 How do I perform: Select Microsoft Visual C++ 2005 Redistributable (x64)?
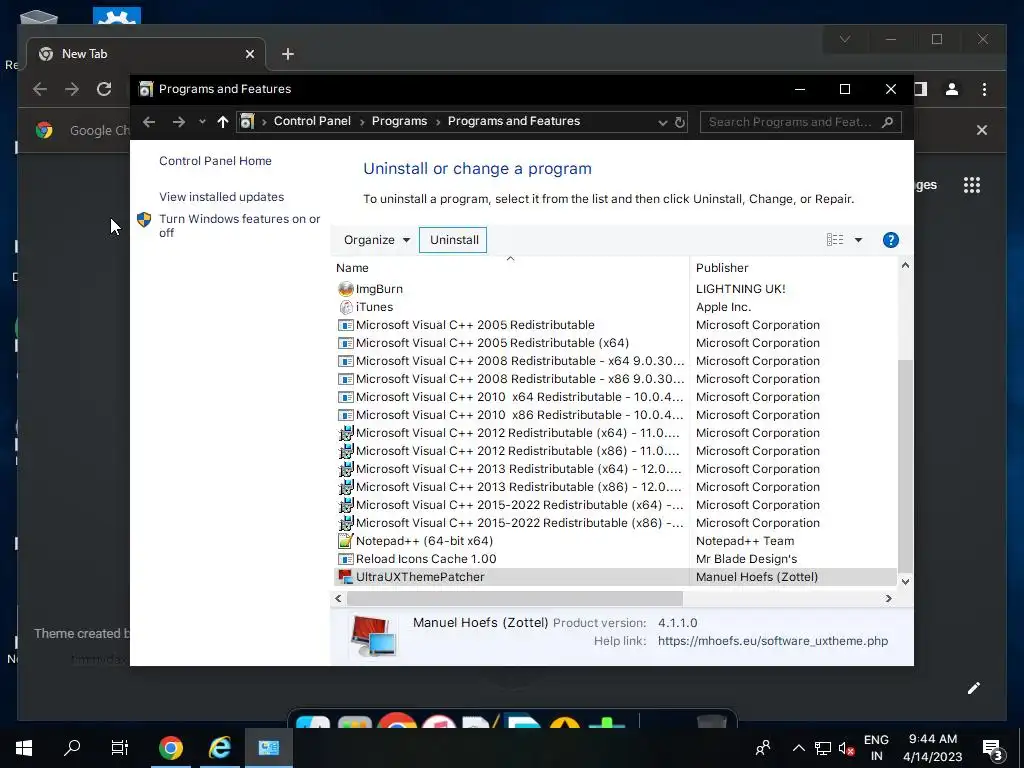[x=492, y=343]
